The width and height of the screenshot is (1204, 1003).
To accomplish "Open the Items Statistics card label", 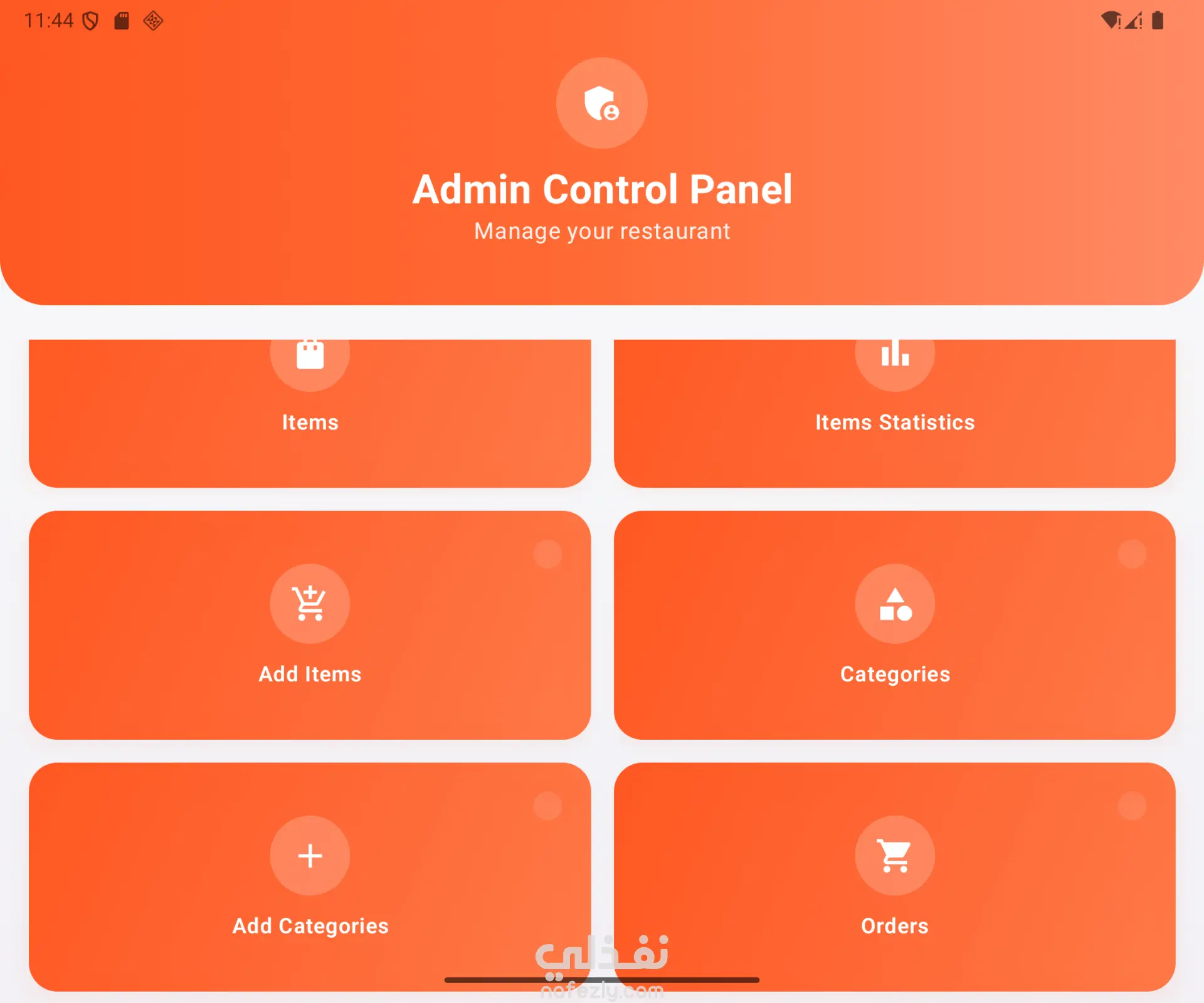I will pyautogui.click(x=895, y=423).
